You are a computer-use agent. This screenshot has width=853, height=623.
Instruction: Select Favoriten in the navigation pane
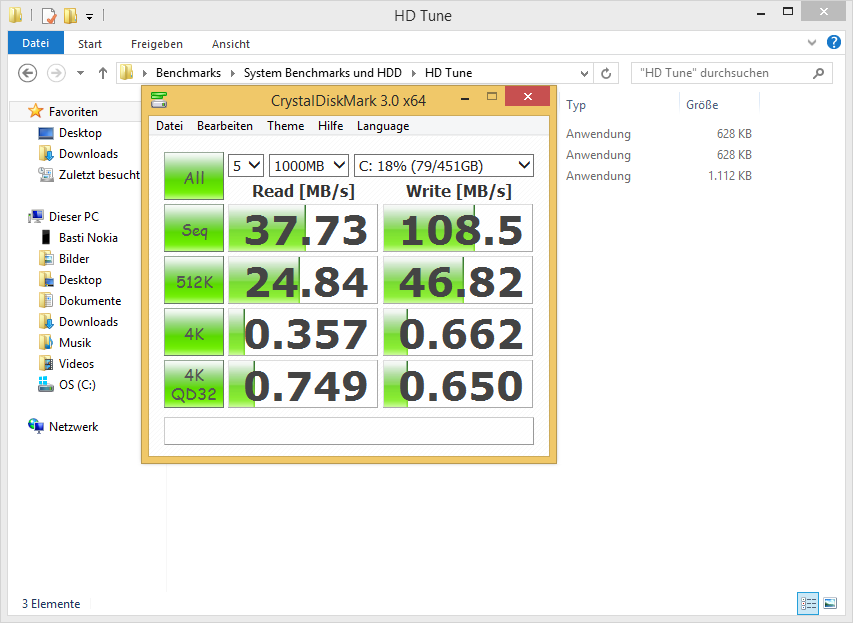pyautogui.click(x=73, y=112)
